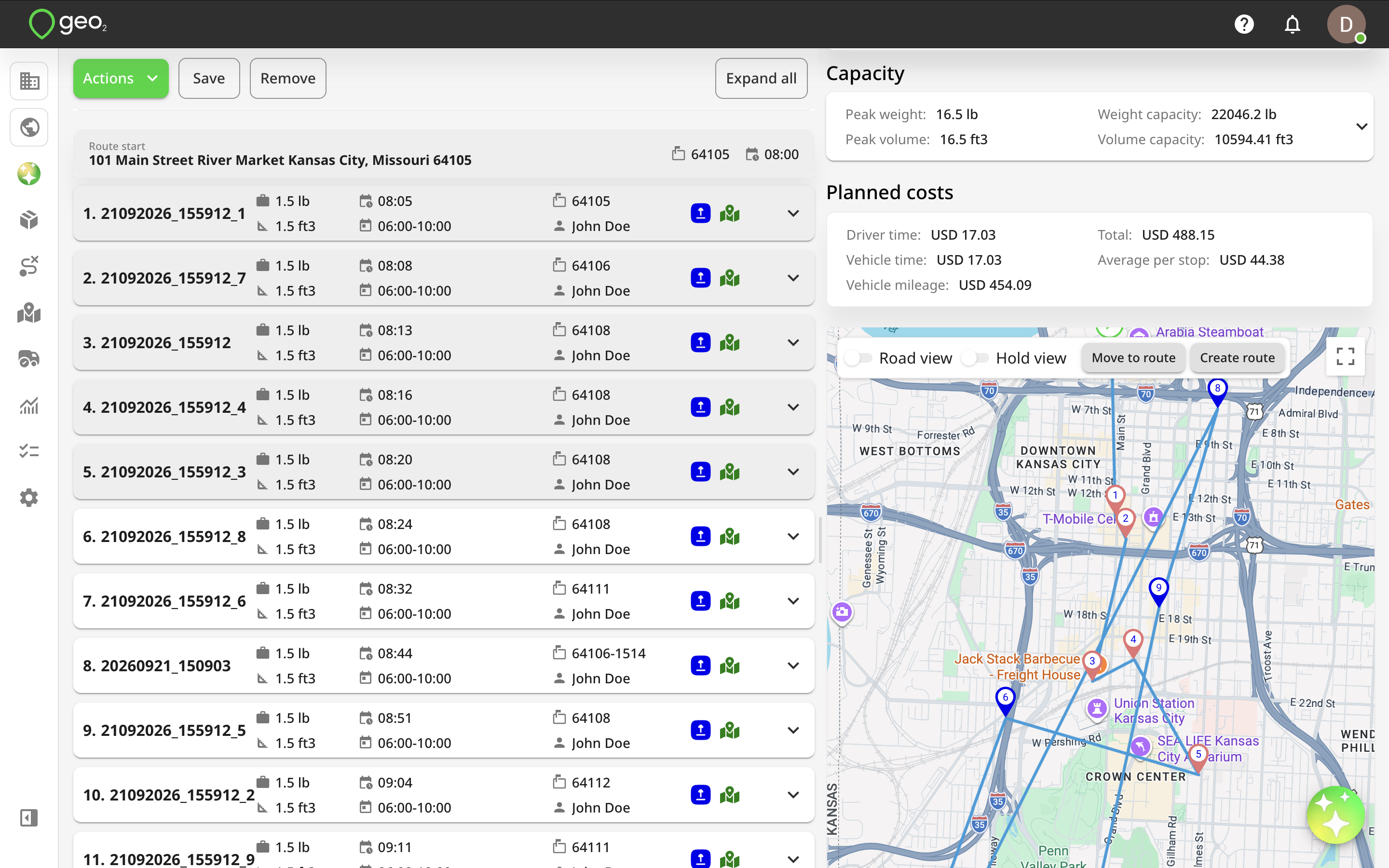Expand stop 3. 21092026_155912 row
The image size is (1389, 868).
point(793,343)
